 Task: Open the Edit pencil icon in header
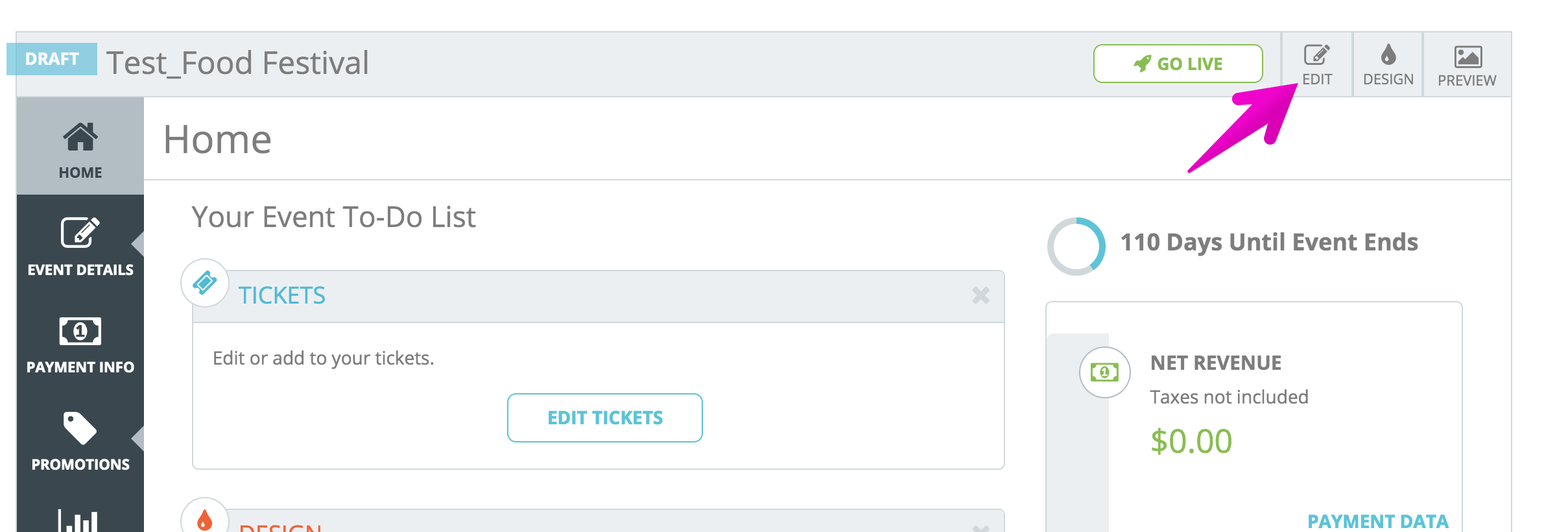[x=1317, y=55]
